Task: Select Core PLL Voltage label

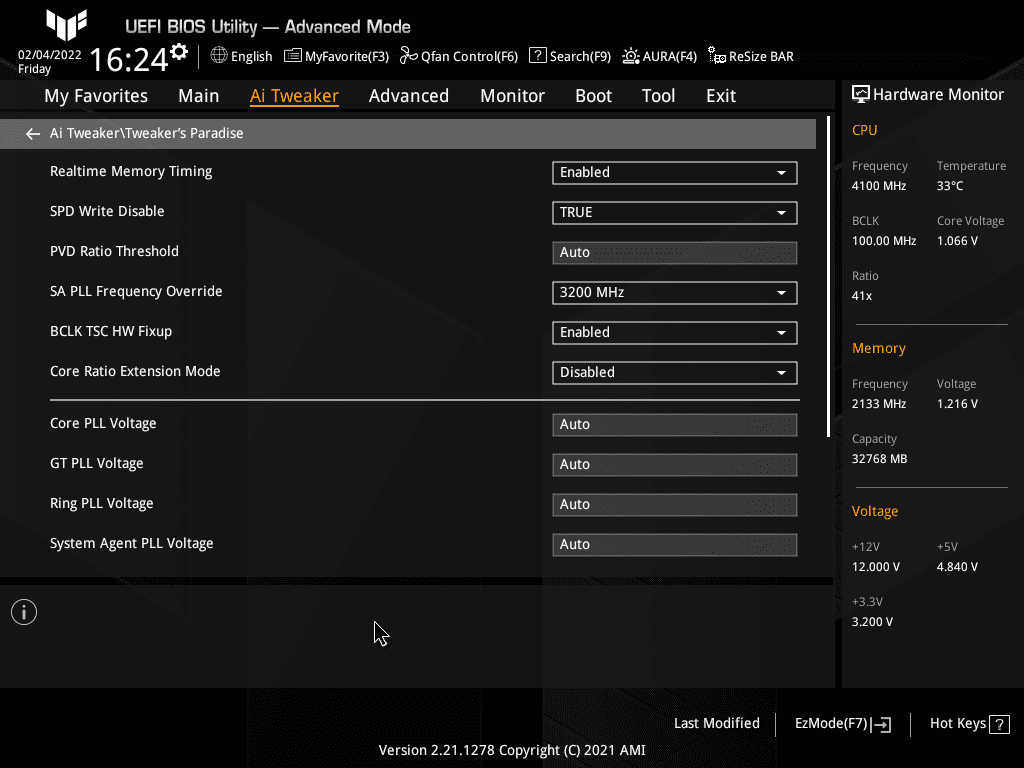Action: [x=103, y=424]
